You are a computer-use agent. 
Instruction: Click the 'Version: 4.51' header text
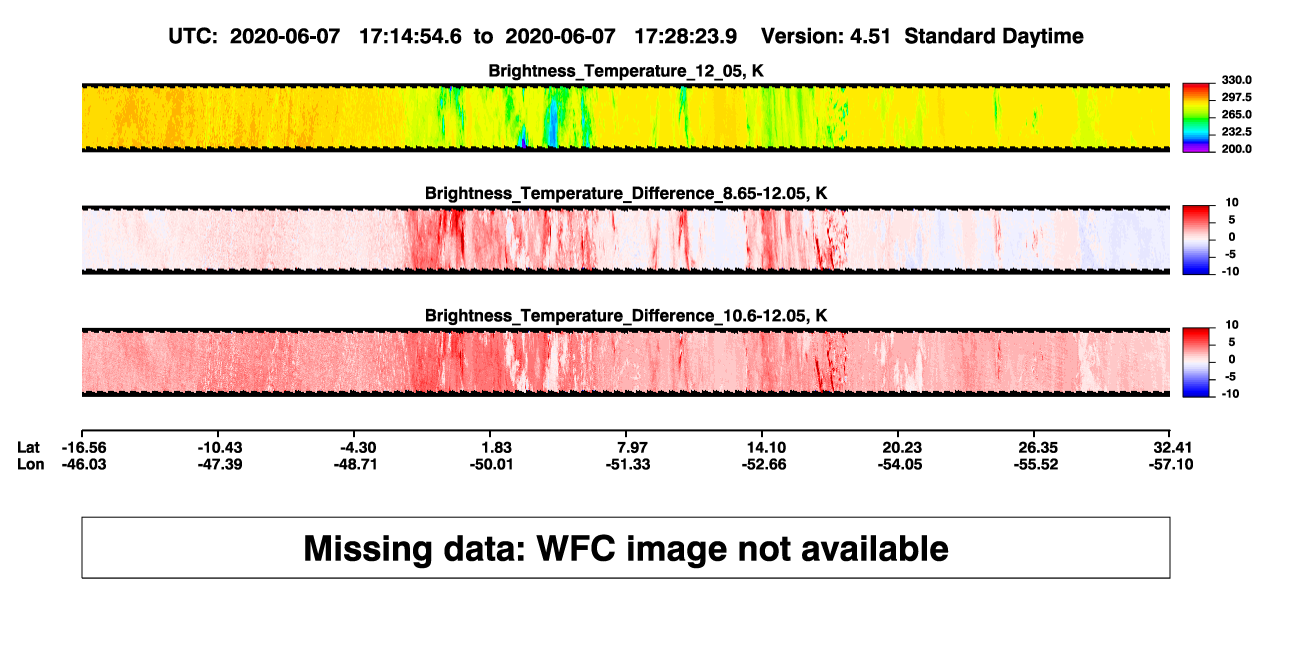point(827,37)
